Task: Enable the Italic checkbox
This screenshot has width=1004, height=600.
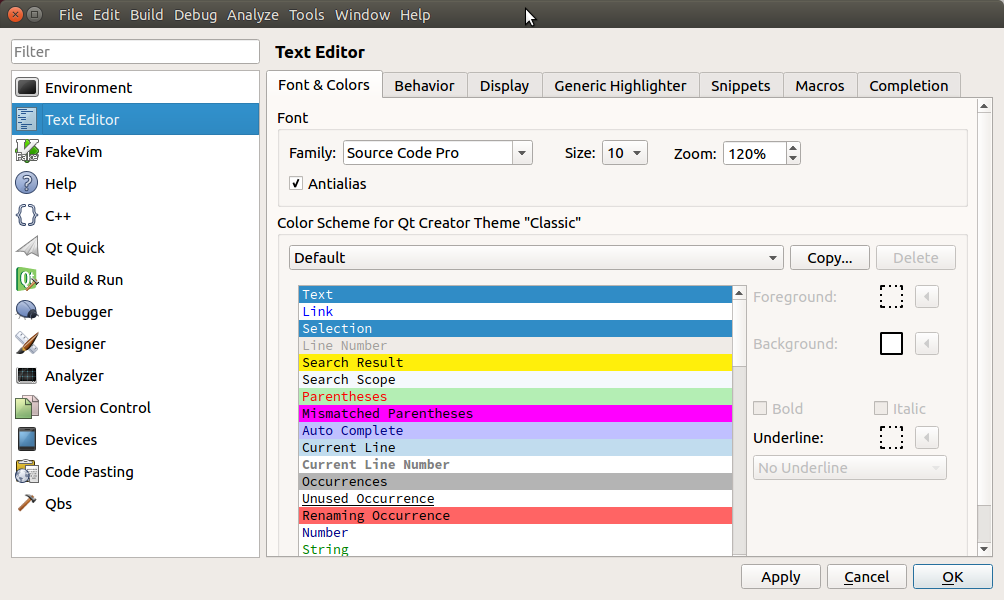Action: [x=881, y=409]
